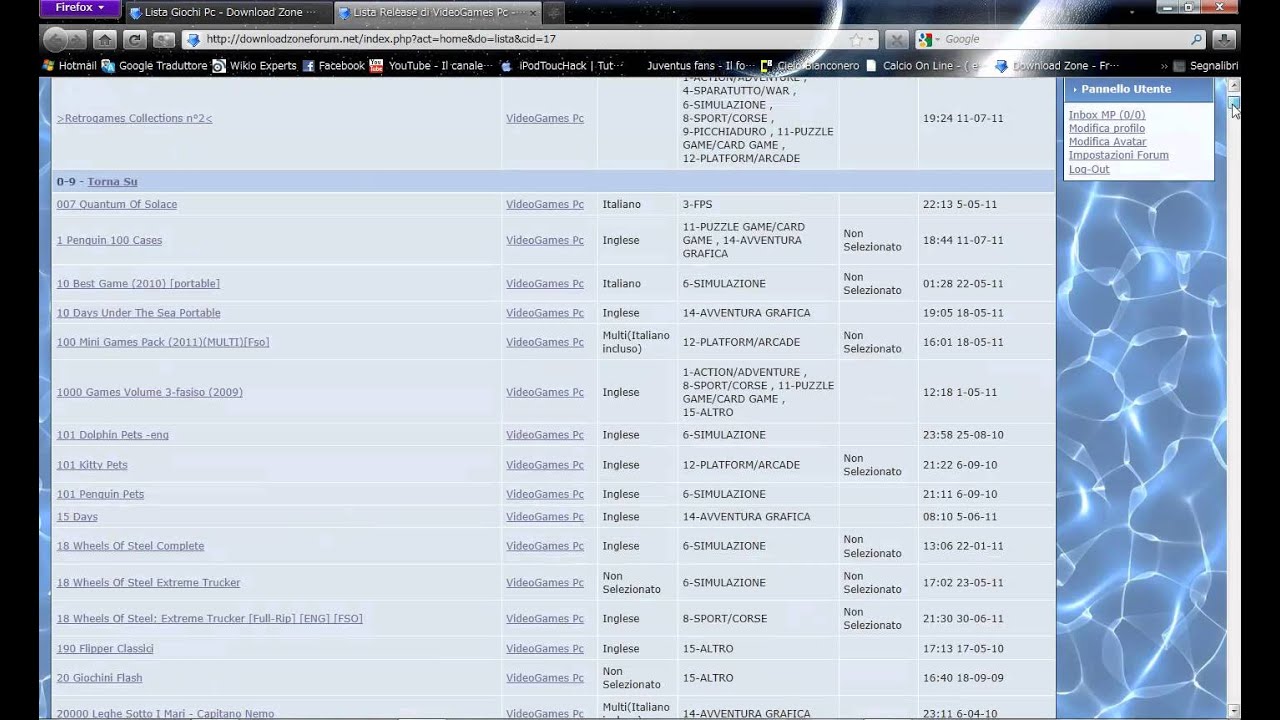Open the Firefox menu button
Viewport: 1280px width, 720px height.
pos(80,8)
